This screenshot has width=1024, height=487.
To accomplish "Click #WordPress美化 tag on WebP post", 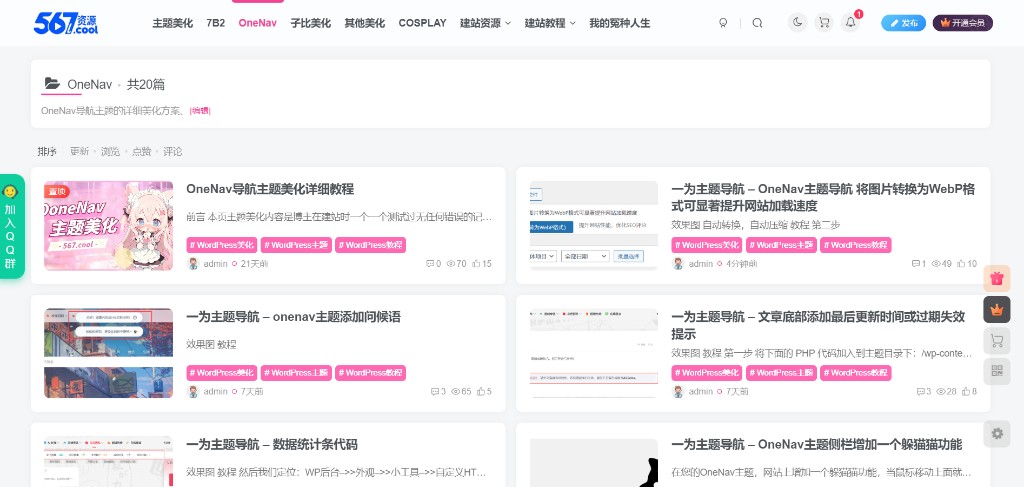I will tap(707, 245).
